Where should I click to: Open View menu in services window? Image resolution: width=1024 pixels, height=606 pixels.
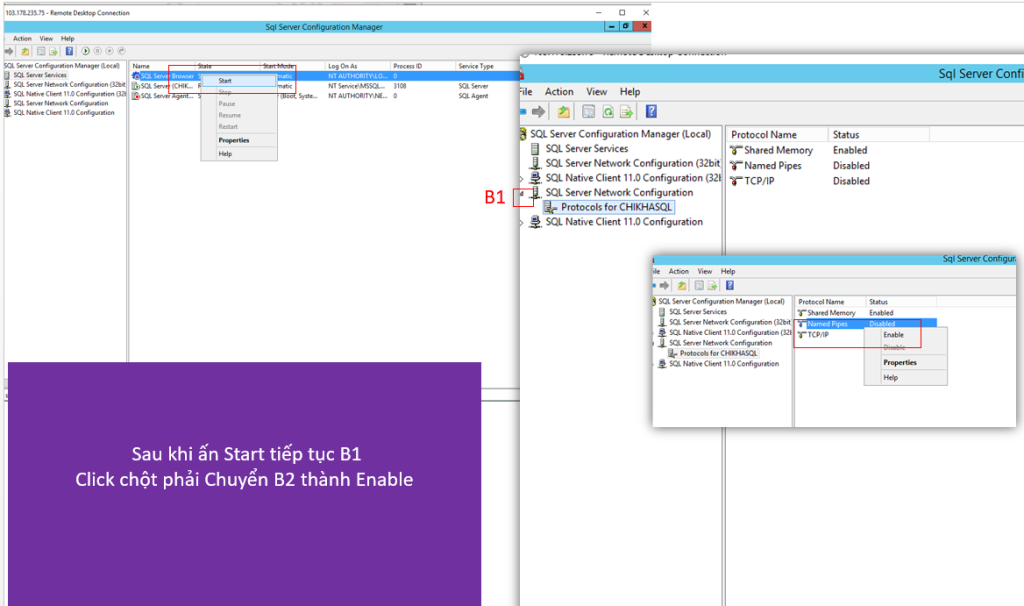click(x=46, y=39)
